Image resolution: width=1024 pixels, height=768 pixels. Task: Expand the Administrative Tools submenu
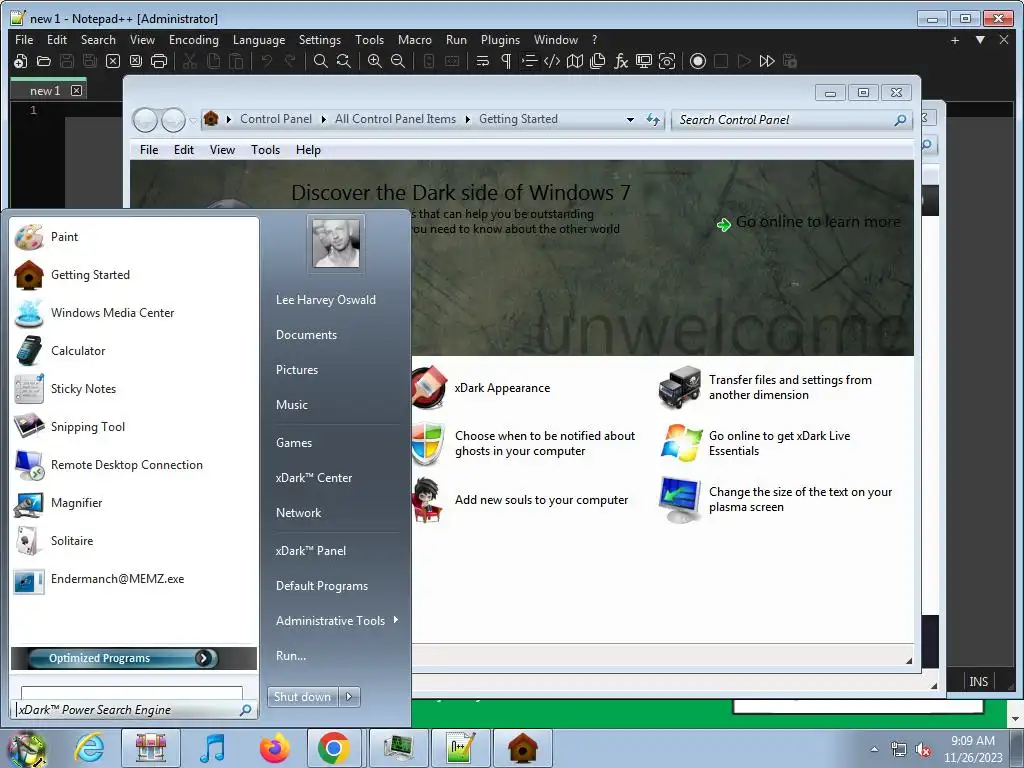point(336,621)
